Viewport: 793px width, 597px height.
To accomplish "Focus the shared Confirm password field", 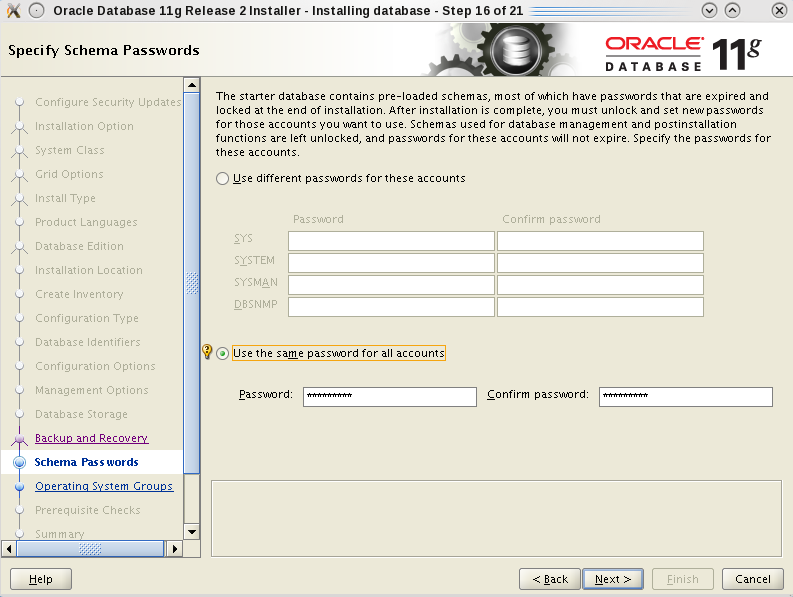I will coord(686,397).
